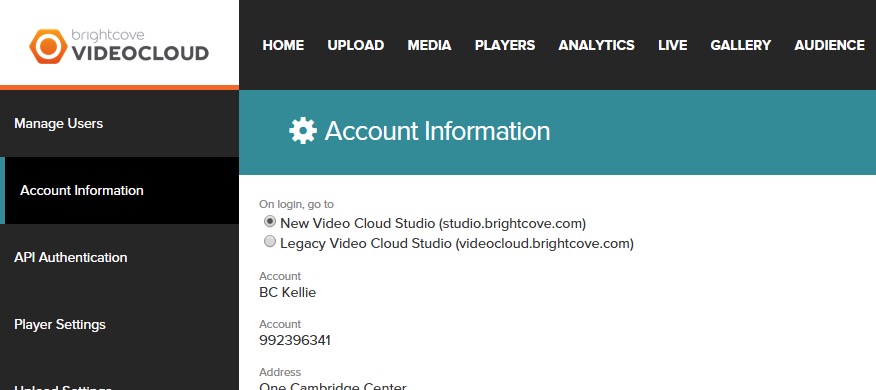
Task: Switch to the PLAYERS module
Action: (505, 45)
